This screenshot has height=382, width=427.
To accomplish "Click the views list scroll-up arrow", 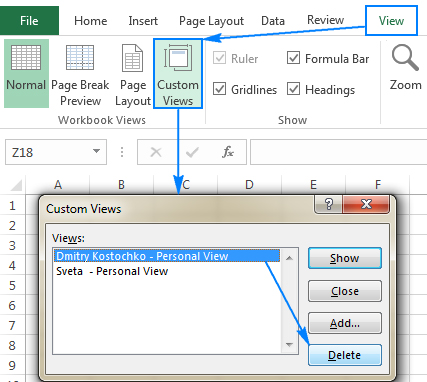I will [x=289, y=258].
